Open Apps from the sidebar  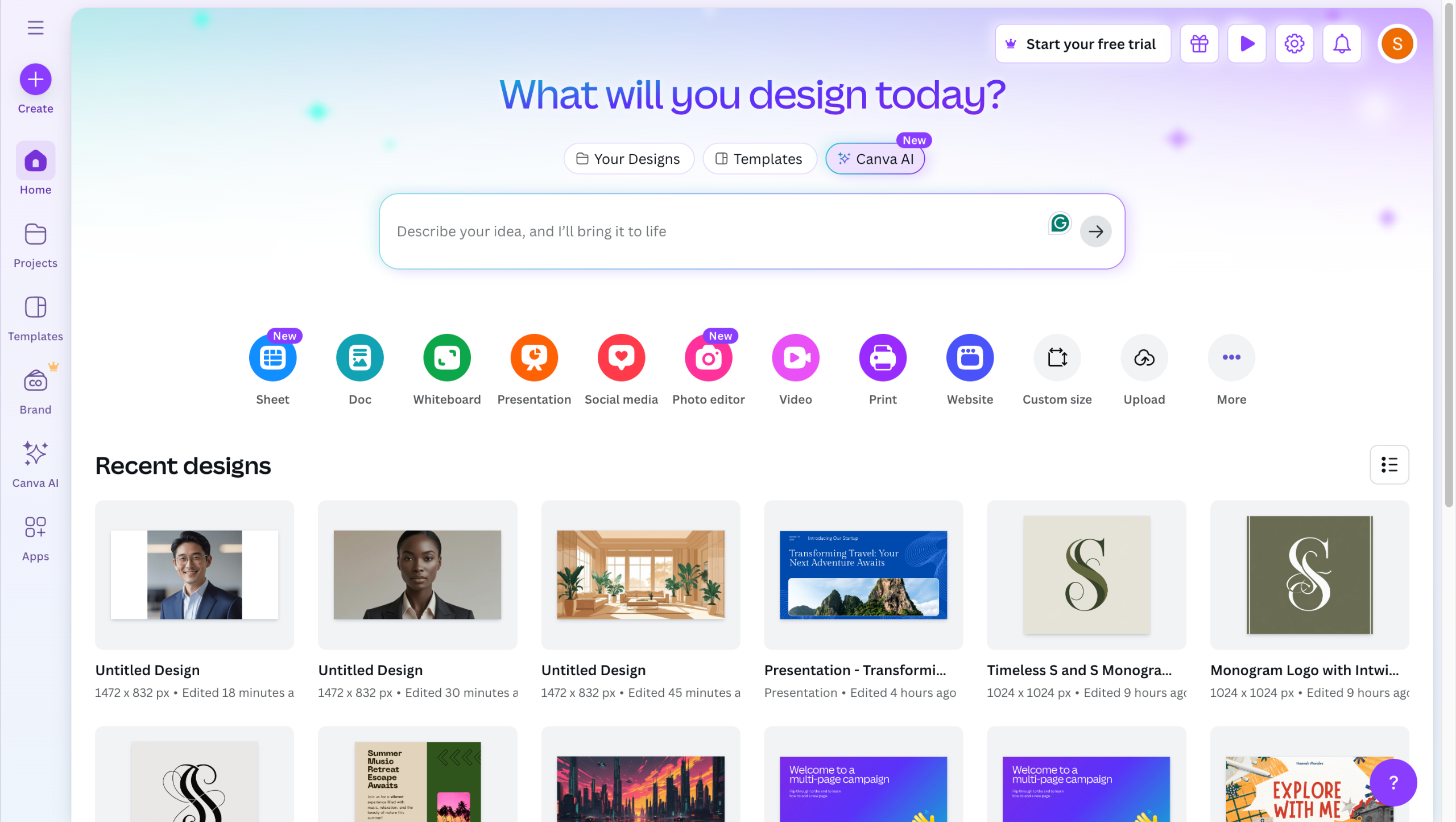point(35,538)
